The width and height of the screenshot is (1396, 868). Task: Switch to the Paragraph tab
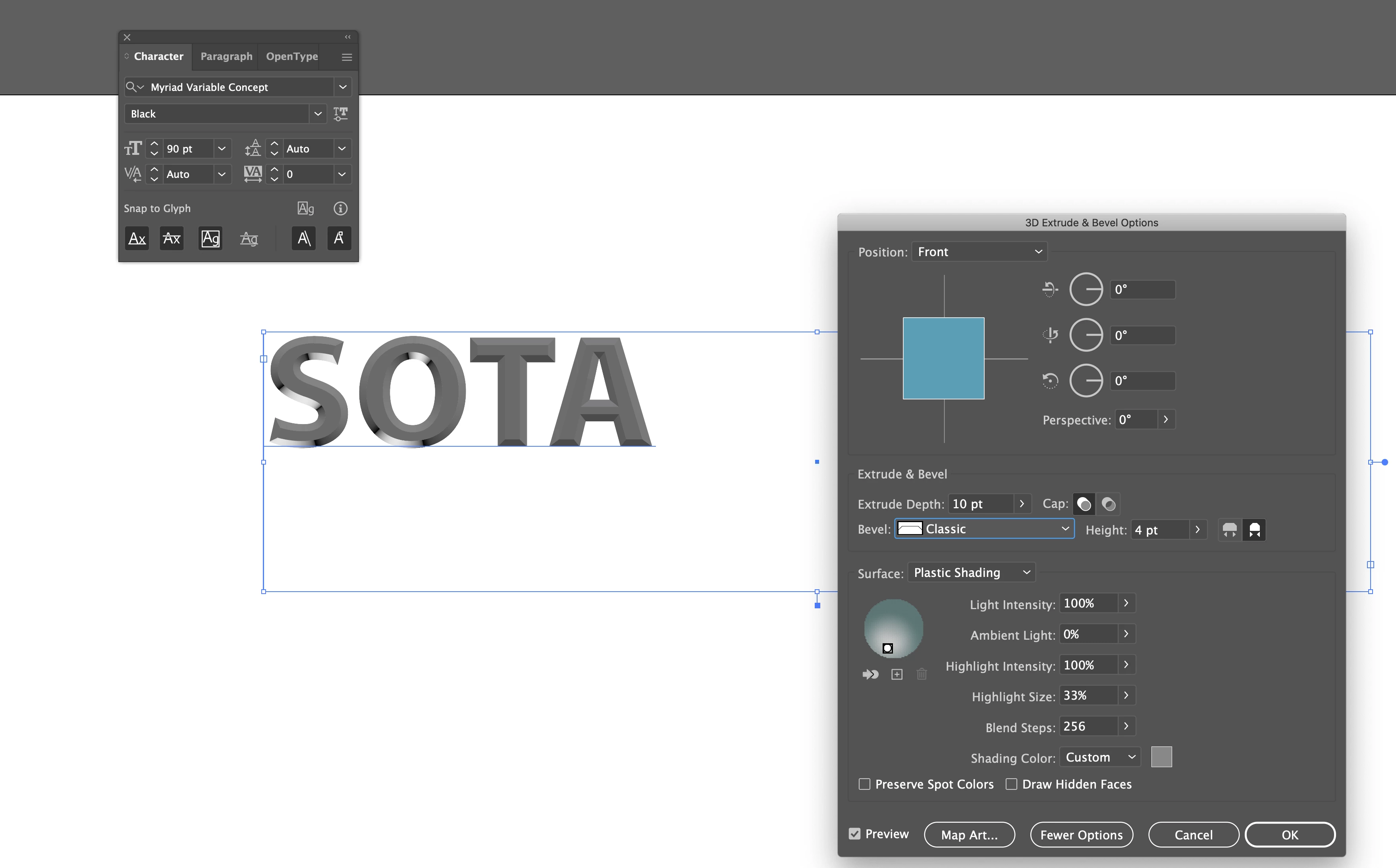tap(226, 56)
